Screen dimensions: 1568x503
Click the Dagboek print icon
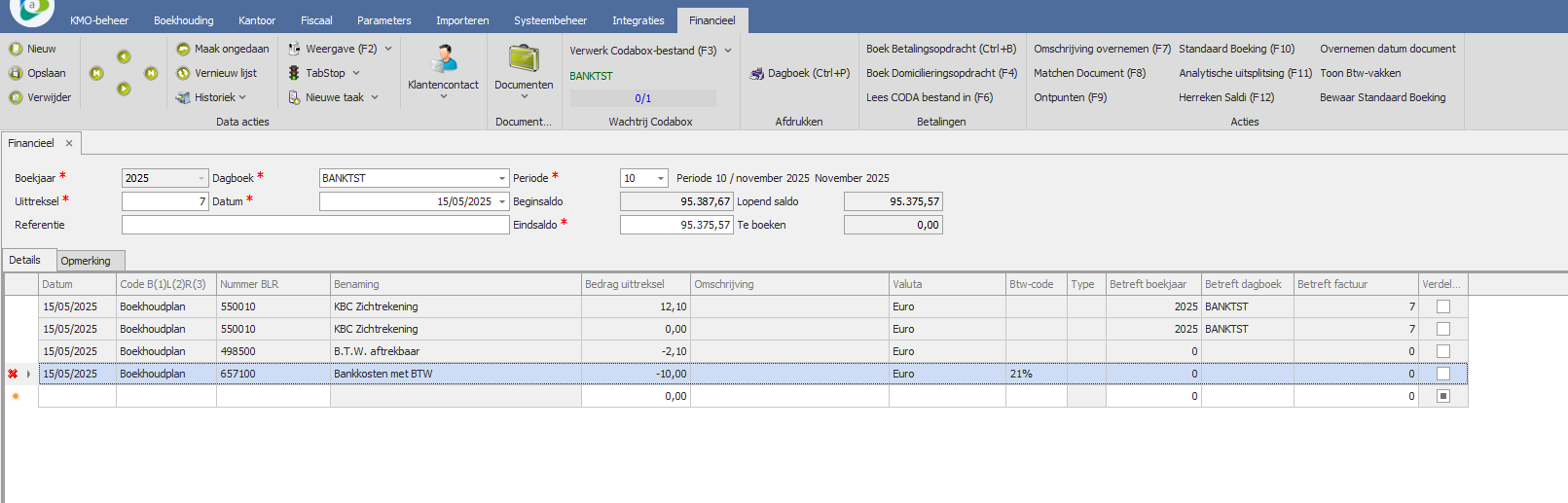click(756, 74)
